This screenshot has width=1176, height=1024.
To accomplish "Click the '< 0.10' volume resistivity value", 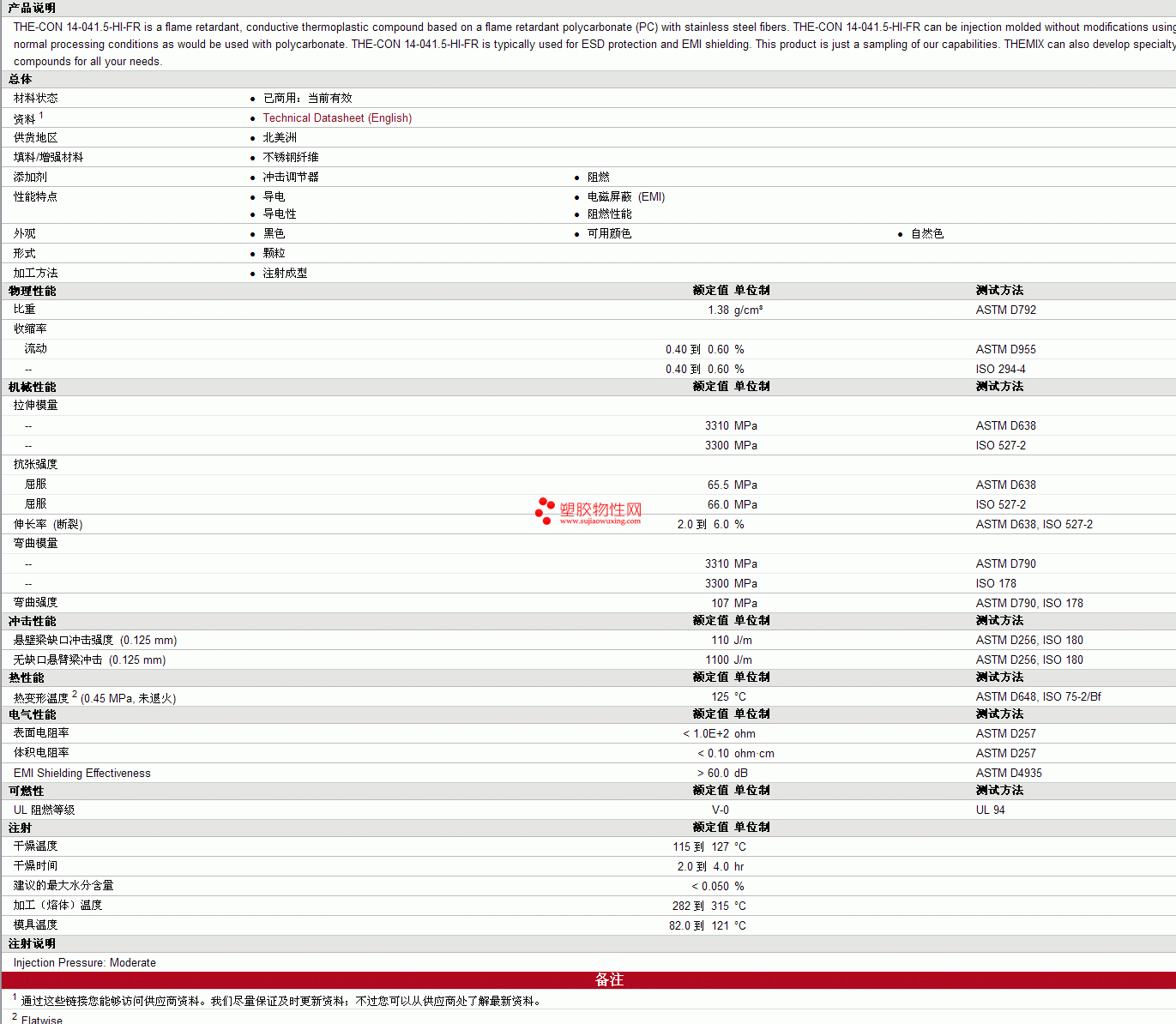I will click(714, 754).
